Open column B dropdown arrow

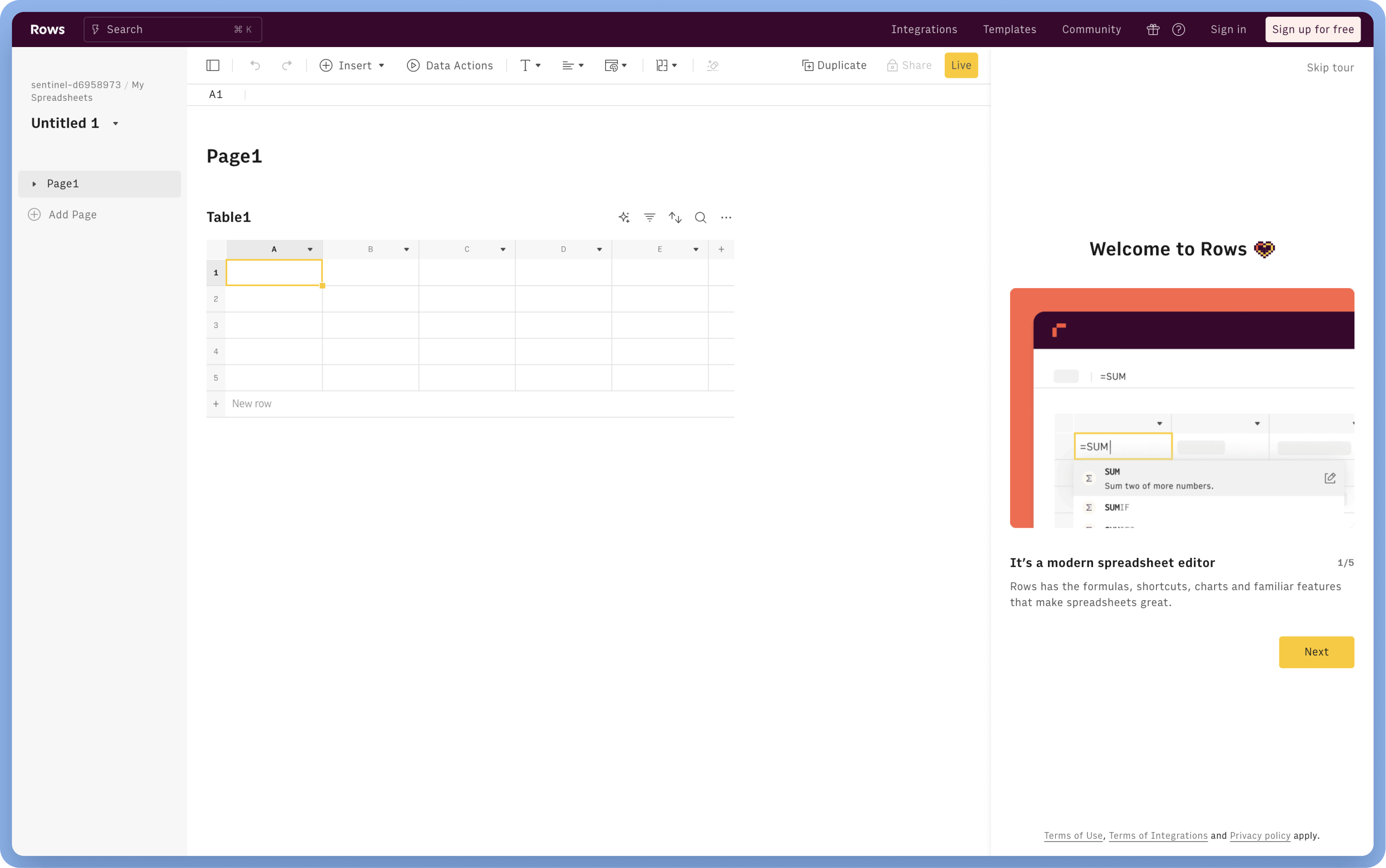tap(406, 249)
